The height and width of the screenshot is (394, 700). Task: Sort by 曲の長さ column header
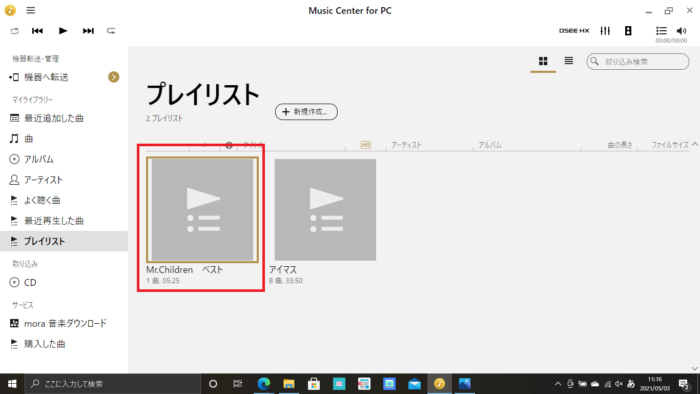(x=620, y=145)
